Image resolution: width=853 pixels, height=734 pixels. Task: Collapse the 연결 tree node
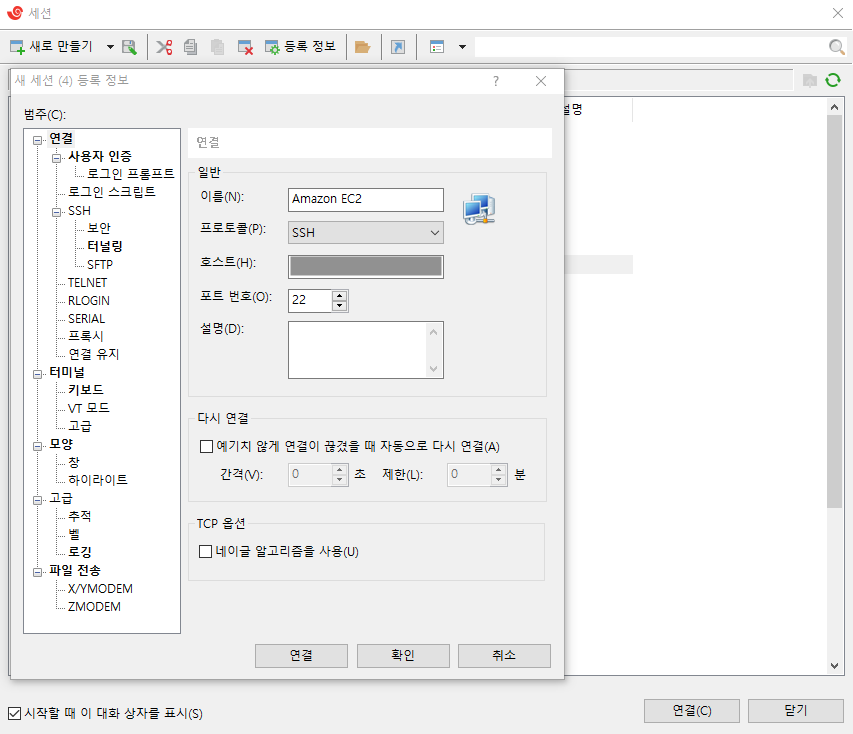[x=38, y=140]
